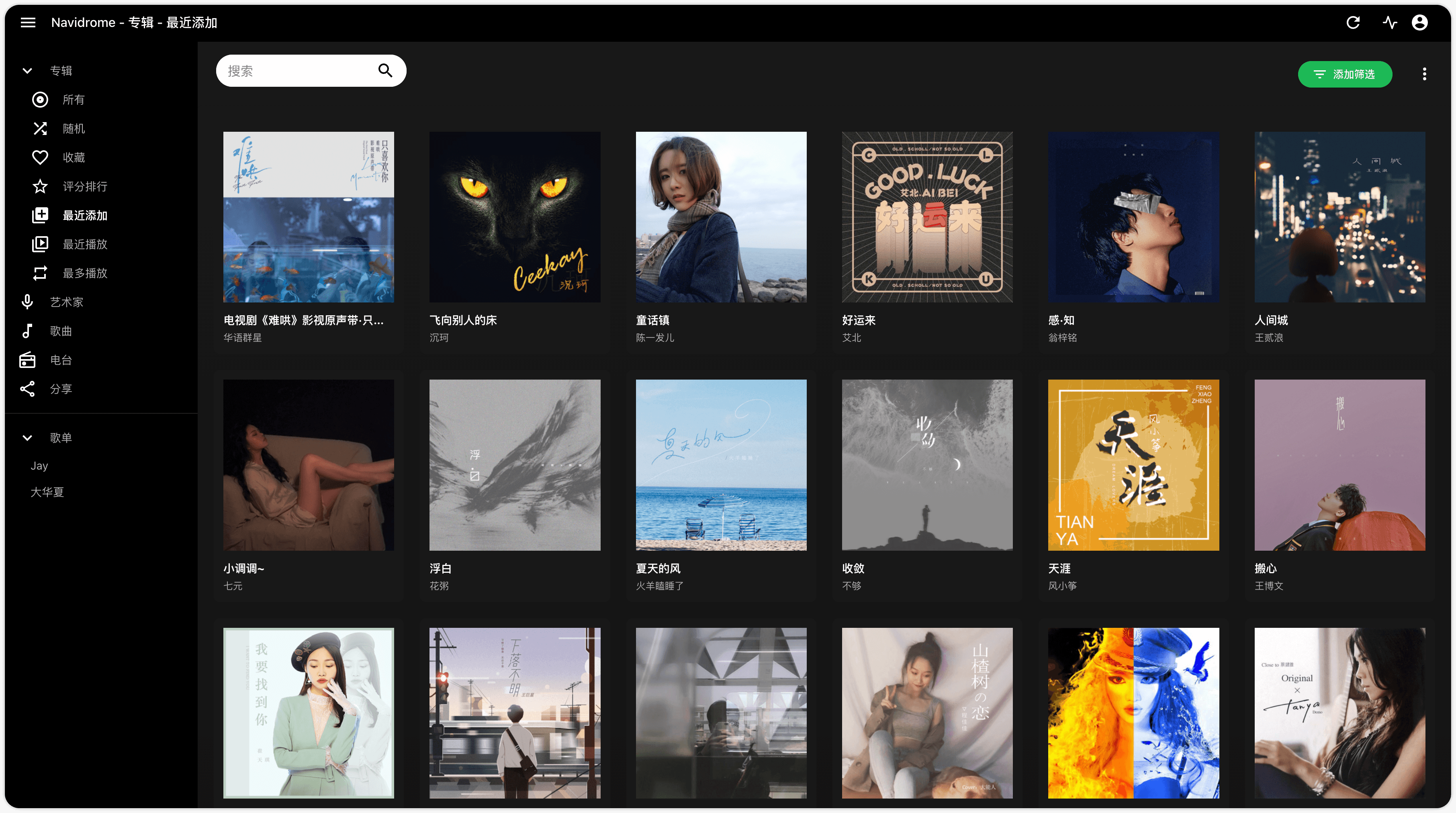
Task: Click artist link 翁梓铭
Action: pyautogui.click(x=1062, y=338)
